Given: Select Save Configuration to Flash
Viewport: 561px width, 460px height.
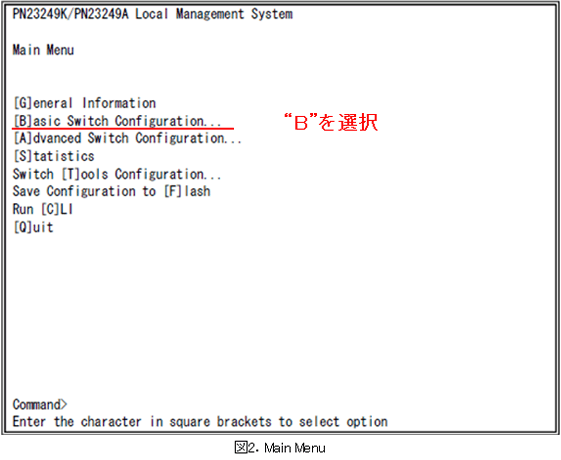Looking at the screenshot, I should click(112, 191).
